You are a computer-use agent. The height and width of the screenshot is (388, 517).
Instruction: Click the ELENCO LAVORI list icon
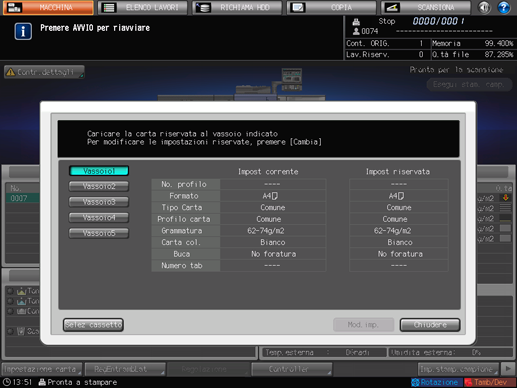109,7
